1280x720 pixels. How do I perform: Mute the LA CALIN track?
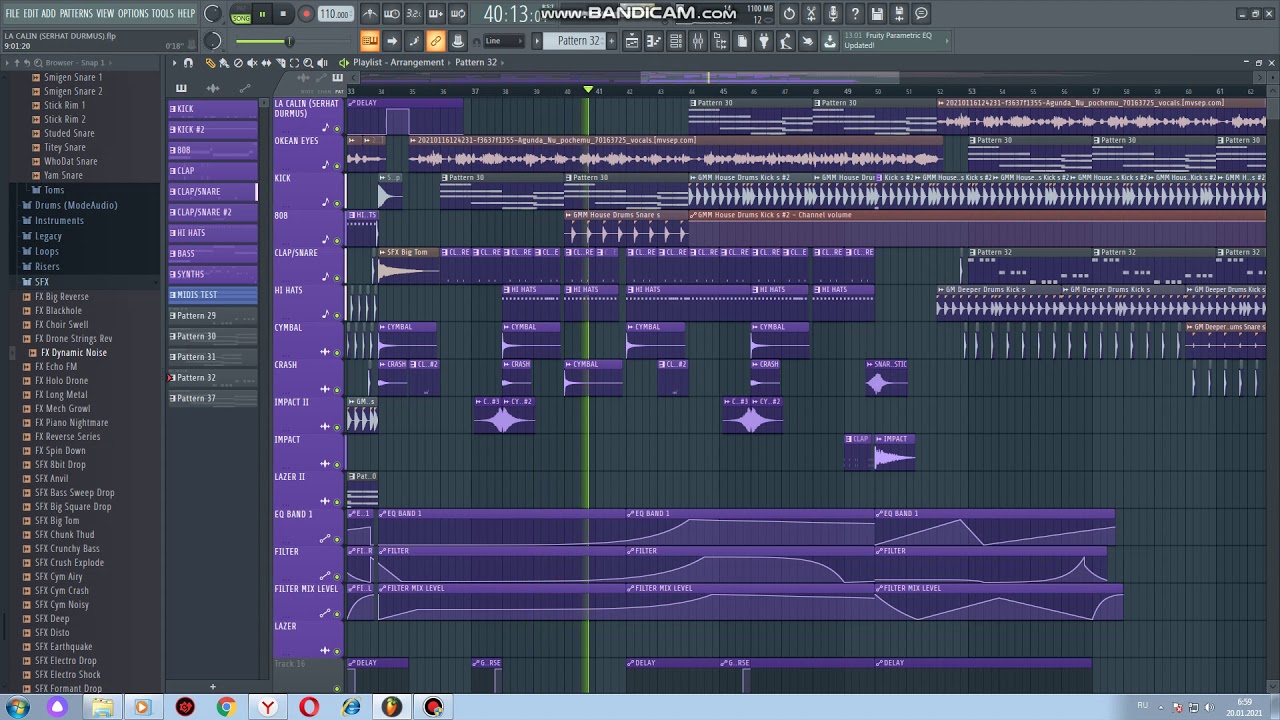tap(337, 128)
